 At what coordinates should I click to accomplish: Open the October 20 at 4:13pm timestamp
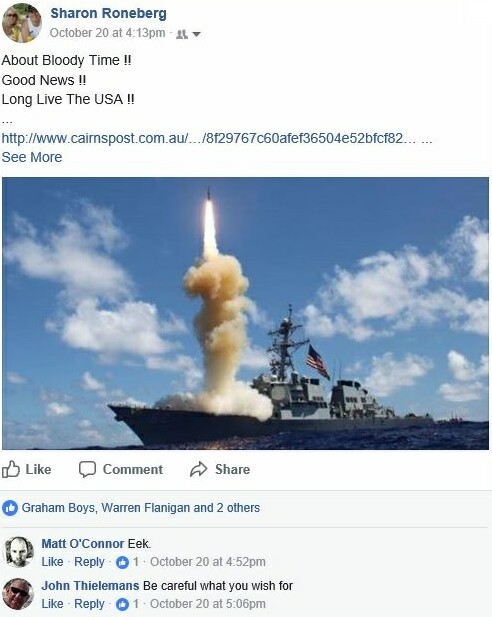click(107, 33)
